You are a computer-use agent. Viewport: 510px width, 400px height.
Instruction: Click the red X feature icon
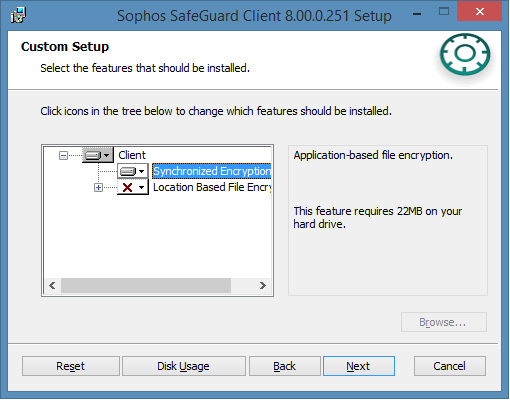(127, 187)
